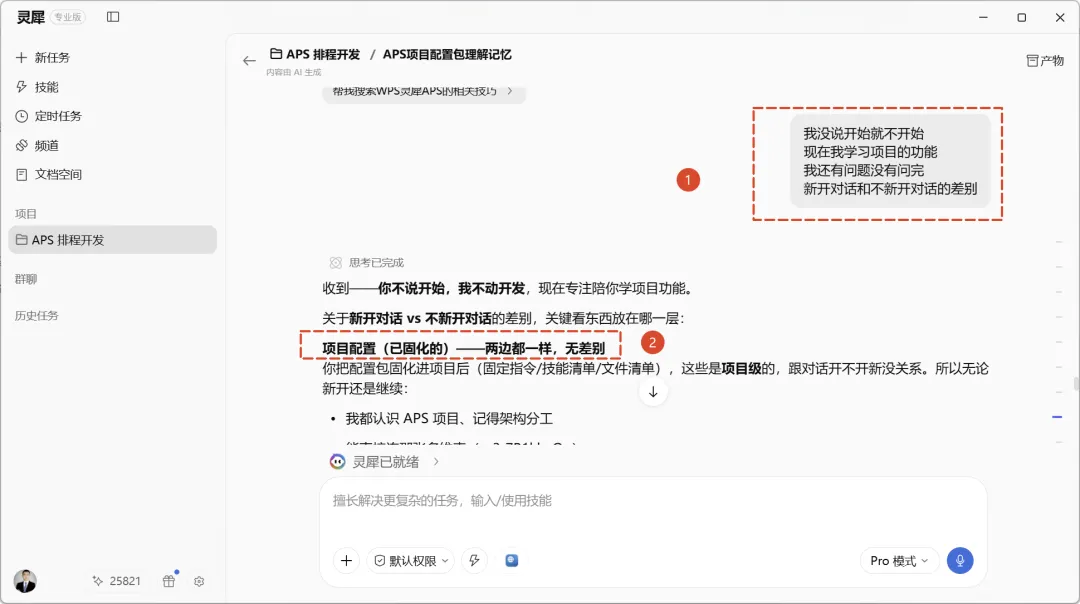Image resolution: width=1080 pixels, height=604 pixels.
Task: Click the highlighted blue outline marker at right
Action: tap(1057, 417)
